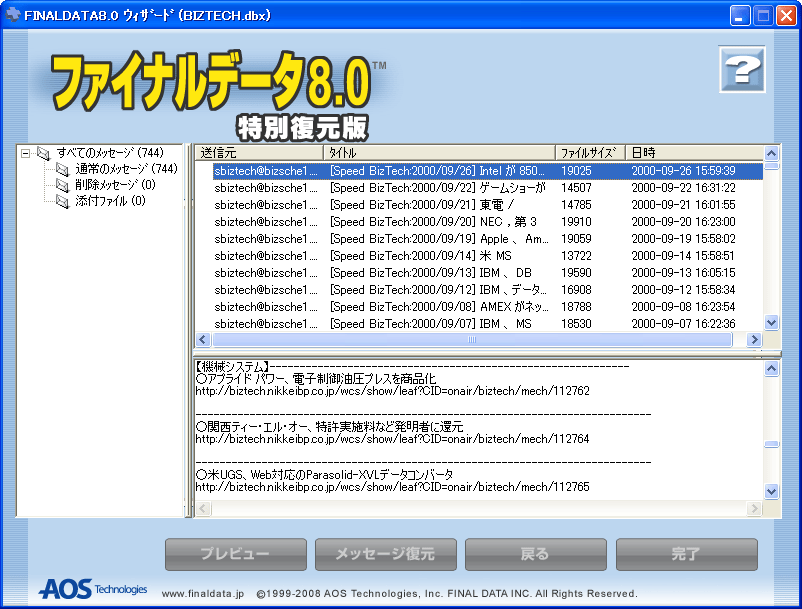Click preview pane scroll down arrow

(771, 491)
